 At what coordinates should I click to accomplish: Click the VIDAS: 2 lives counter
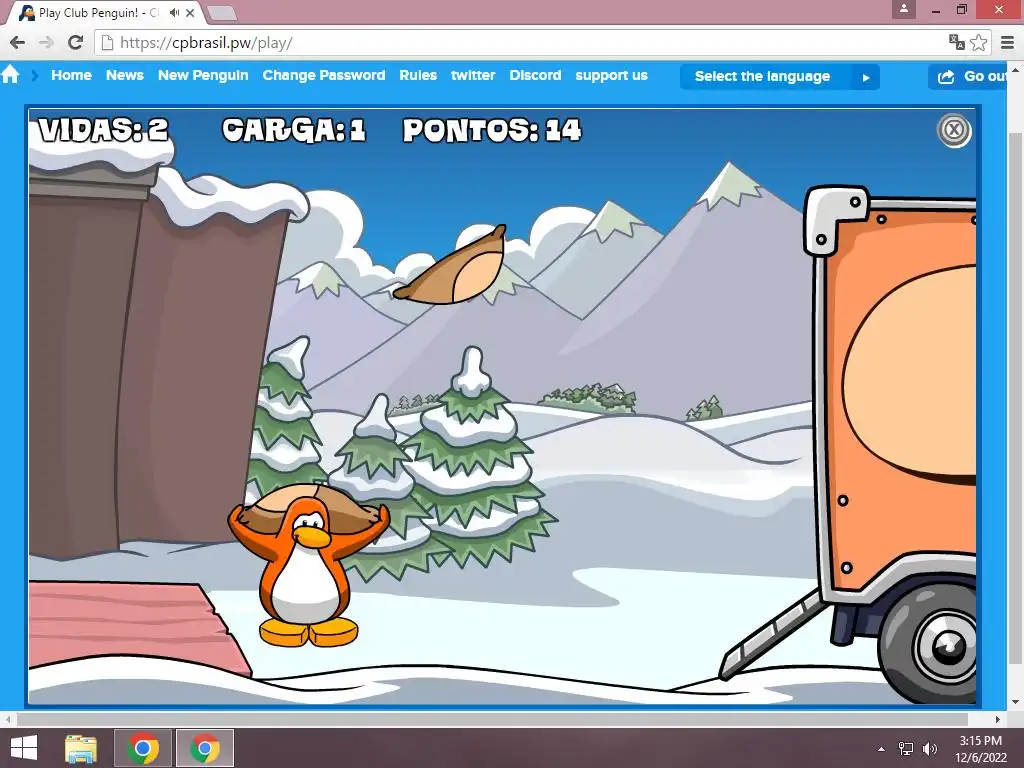[x=103, y=129]
